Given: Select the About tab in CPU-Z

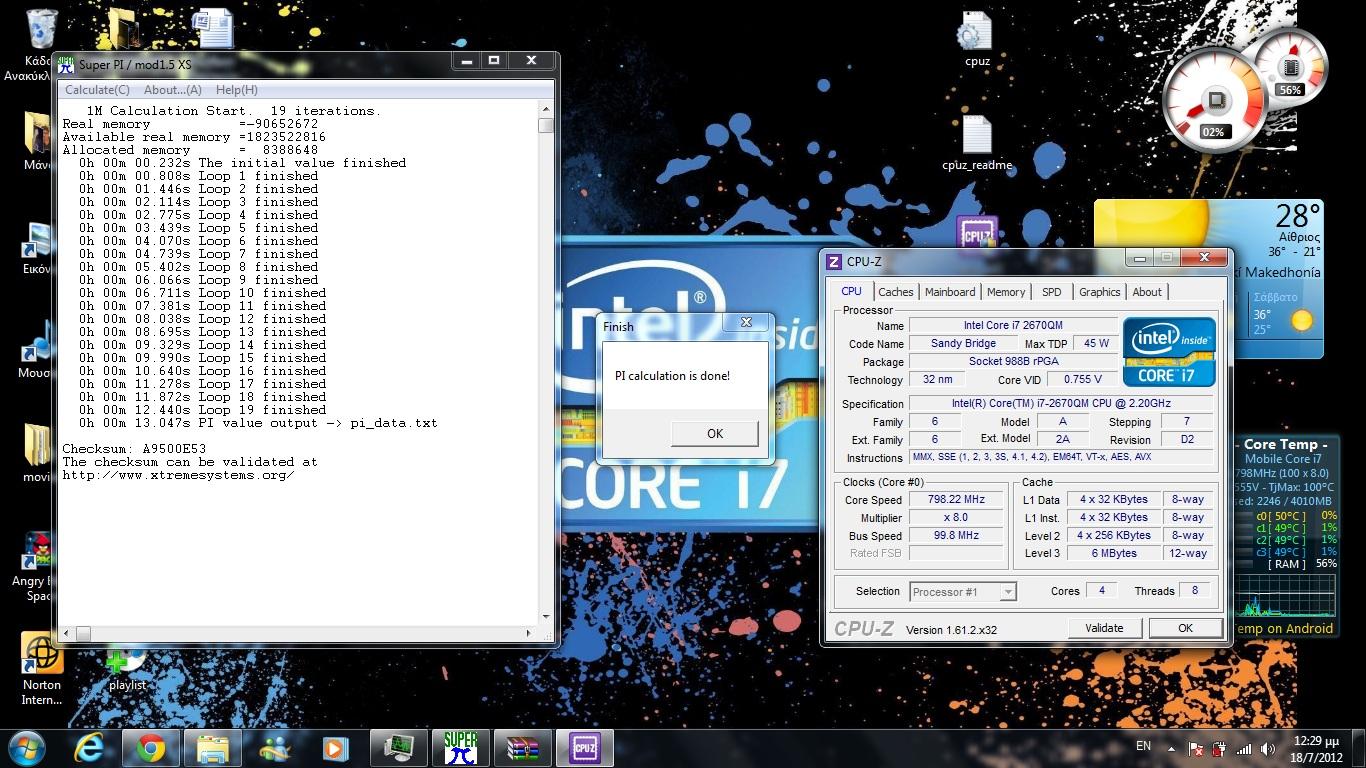Looking at the screenshot, I should click(x=1147, y=292).
